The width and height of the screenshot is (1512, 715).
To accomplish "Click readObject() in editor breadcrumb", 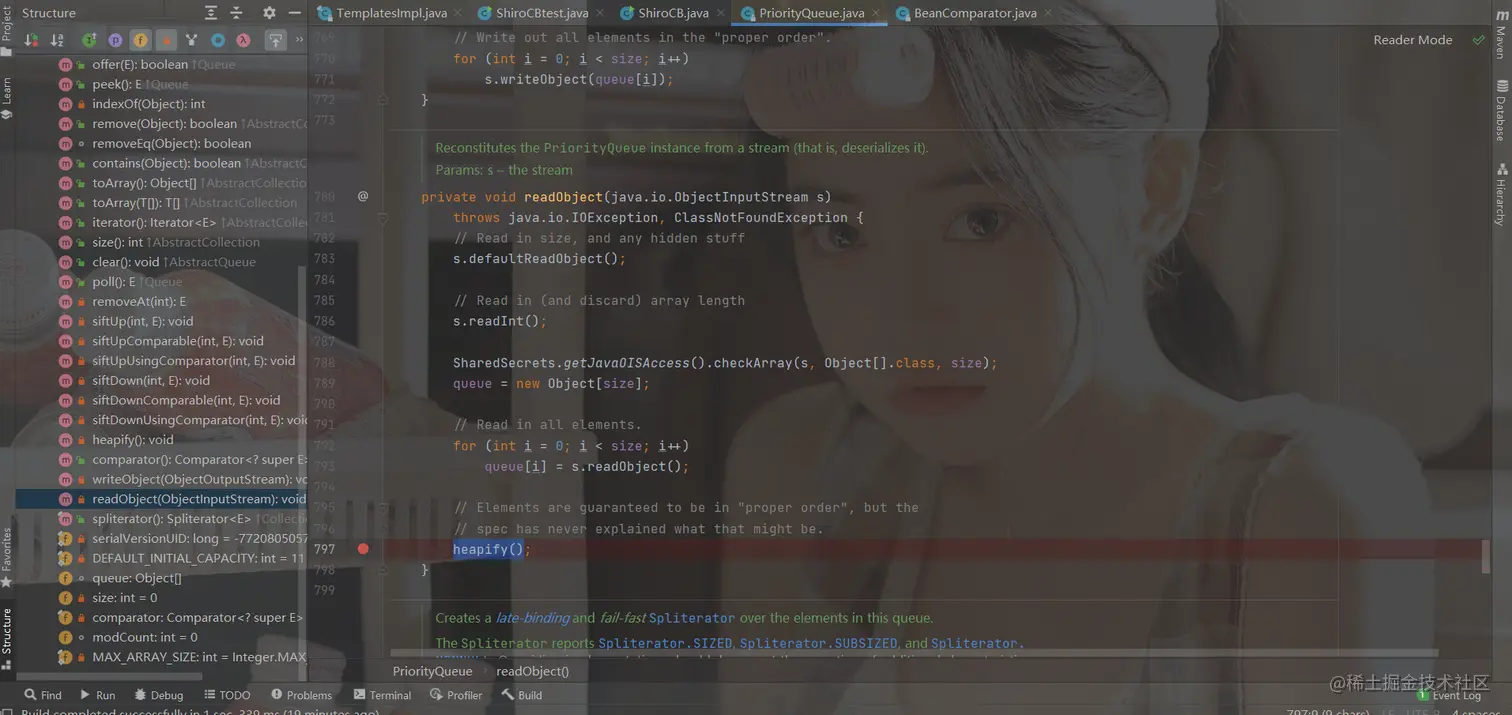I will click(x=532, y=671).
